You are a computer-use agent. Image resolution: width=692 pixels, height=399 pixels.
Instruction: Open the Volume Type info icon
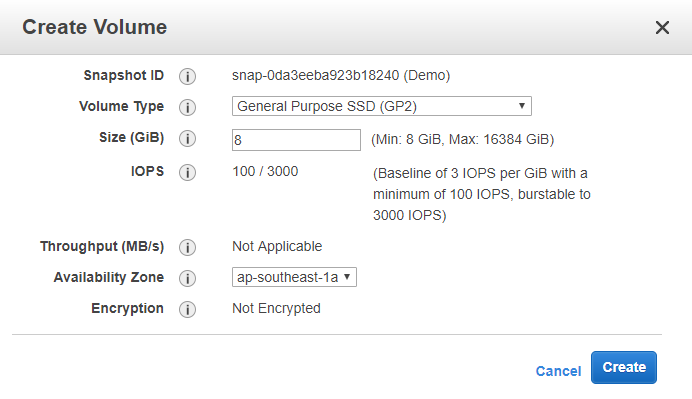coord(187,107)
